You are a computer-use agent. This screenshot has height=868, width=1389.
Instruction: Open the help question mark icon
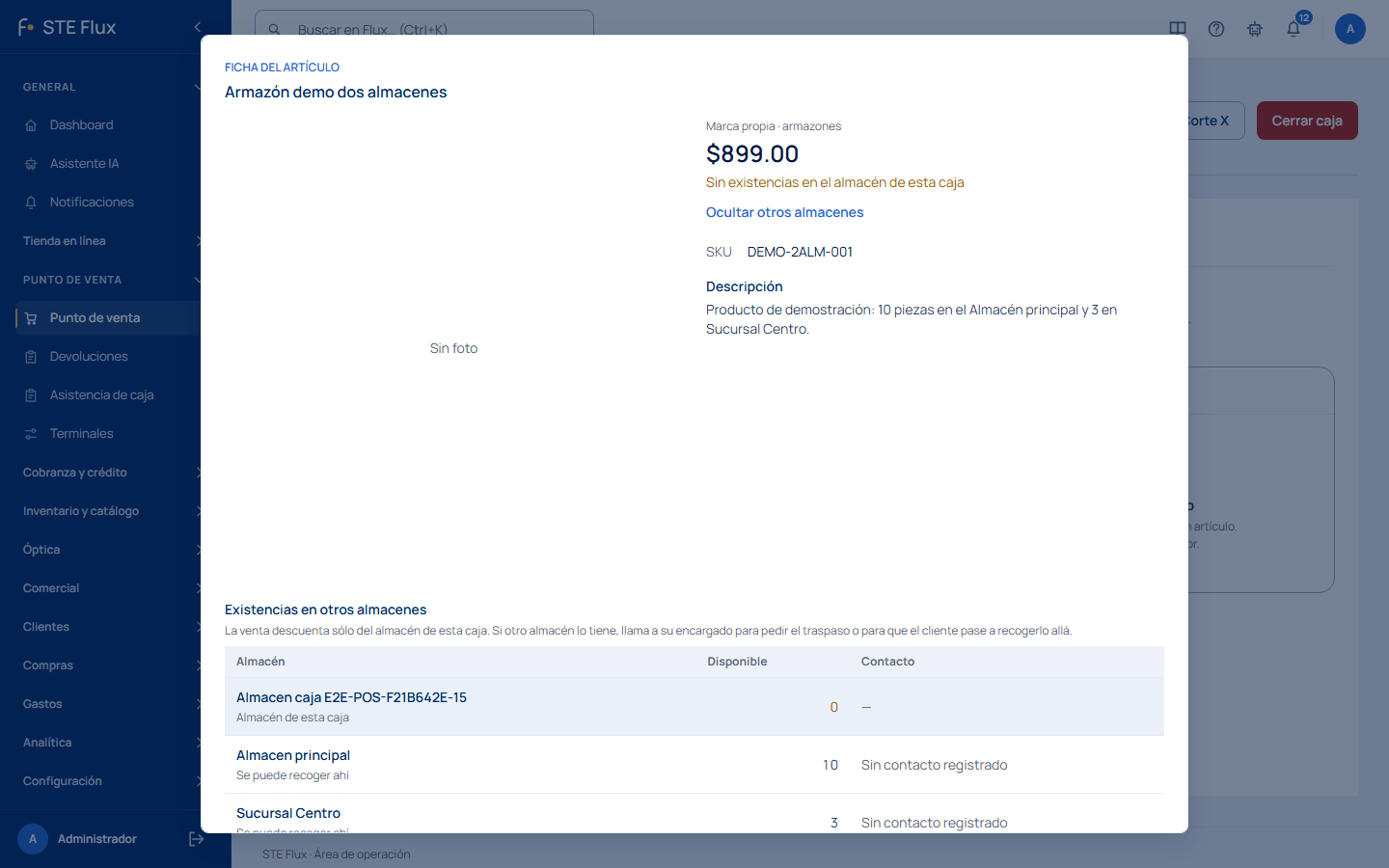pyautogui.click(x=1216, y=29)
